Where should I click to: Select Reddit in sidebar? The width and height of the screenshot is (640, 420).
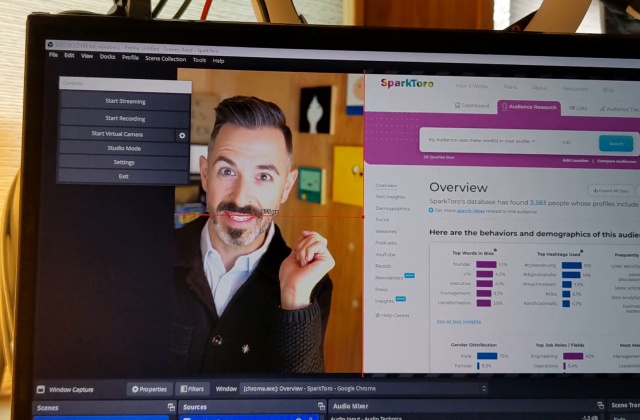click(x=383, y=266)
